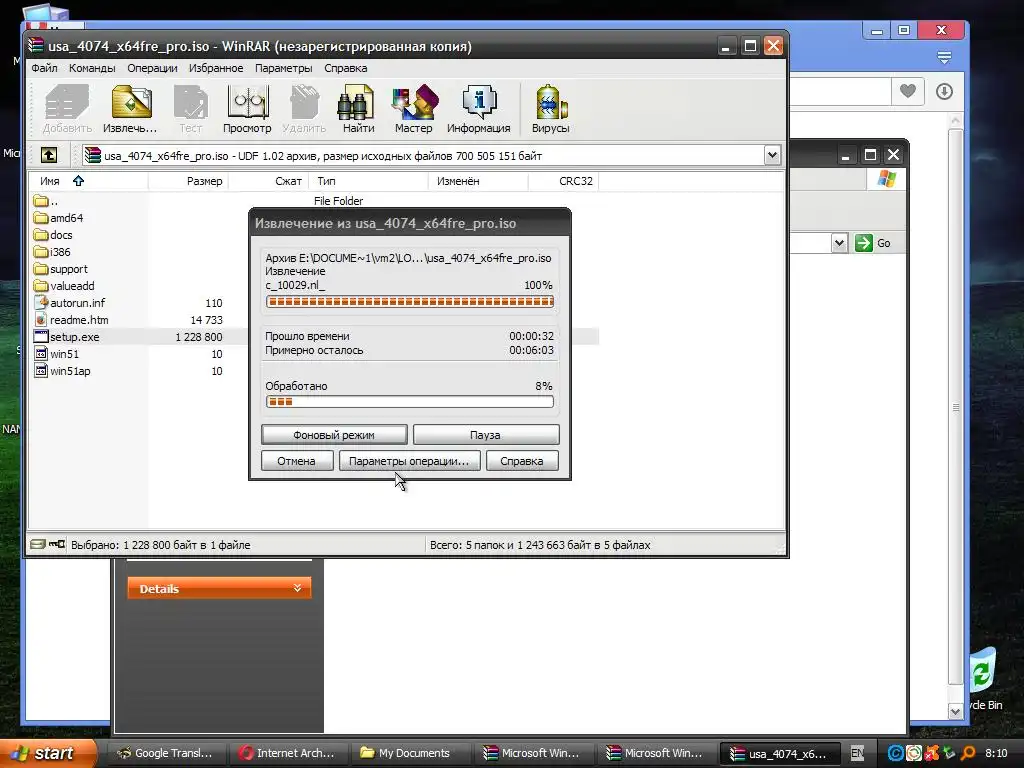Select the docs folder

click(53, 235)
